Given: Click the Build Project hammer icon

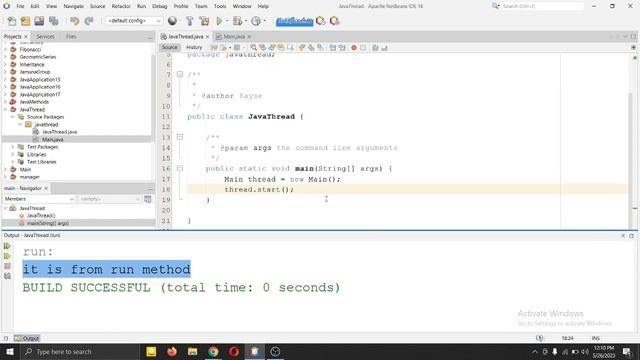Looking at the screenshot, I should (x=190, y=21).
